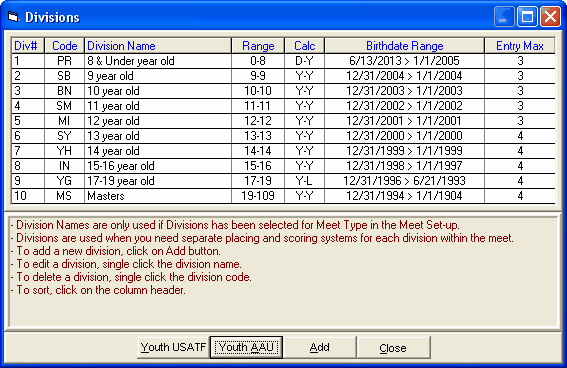This screenshot has height=368, width=567.
Task: Edit the '12 year old' division name
Action: [x=158, y=121]
